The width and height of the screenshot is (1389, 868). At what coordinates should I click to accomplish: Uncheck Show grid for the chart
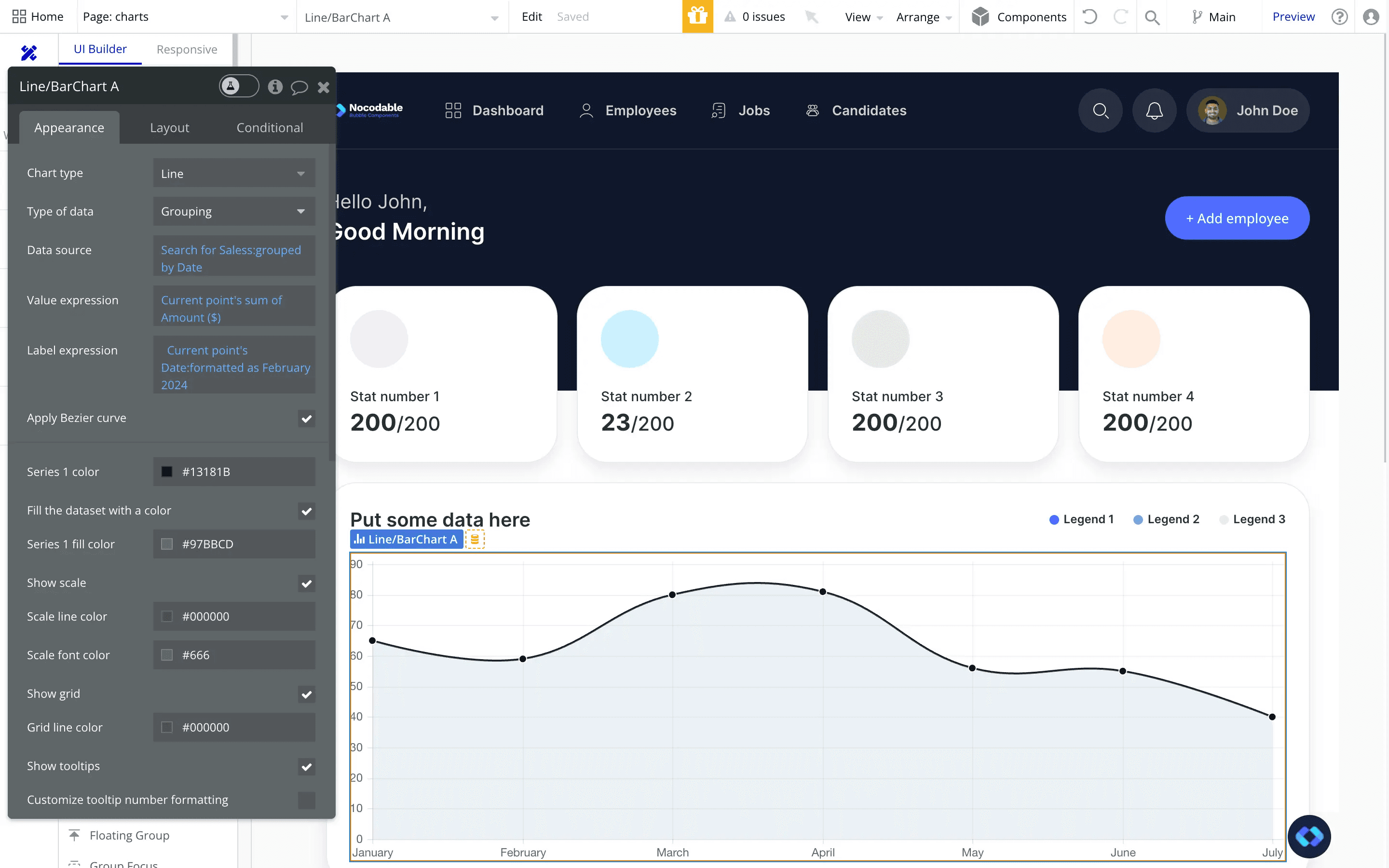tap(307, 694)
